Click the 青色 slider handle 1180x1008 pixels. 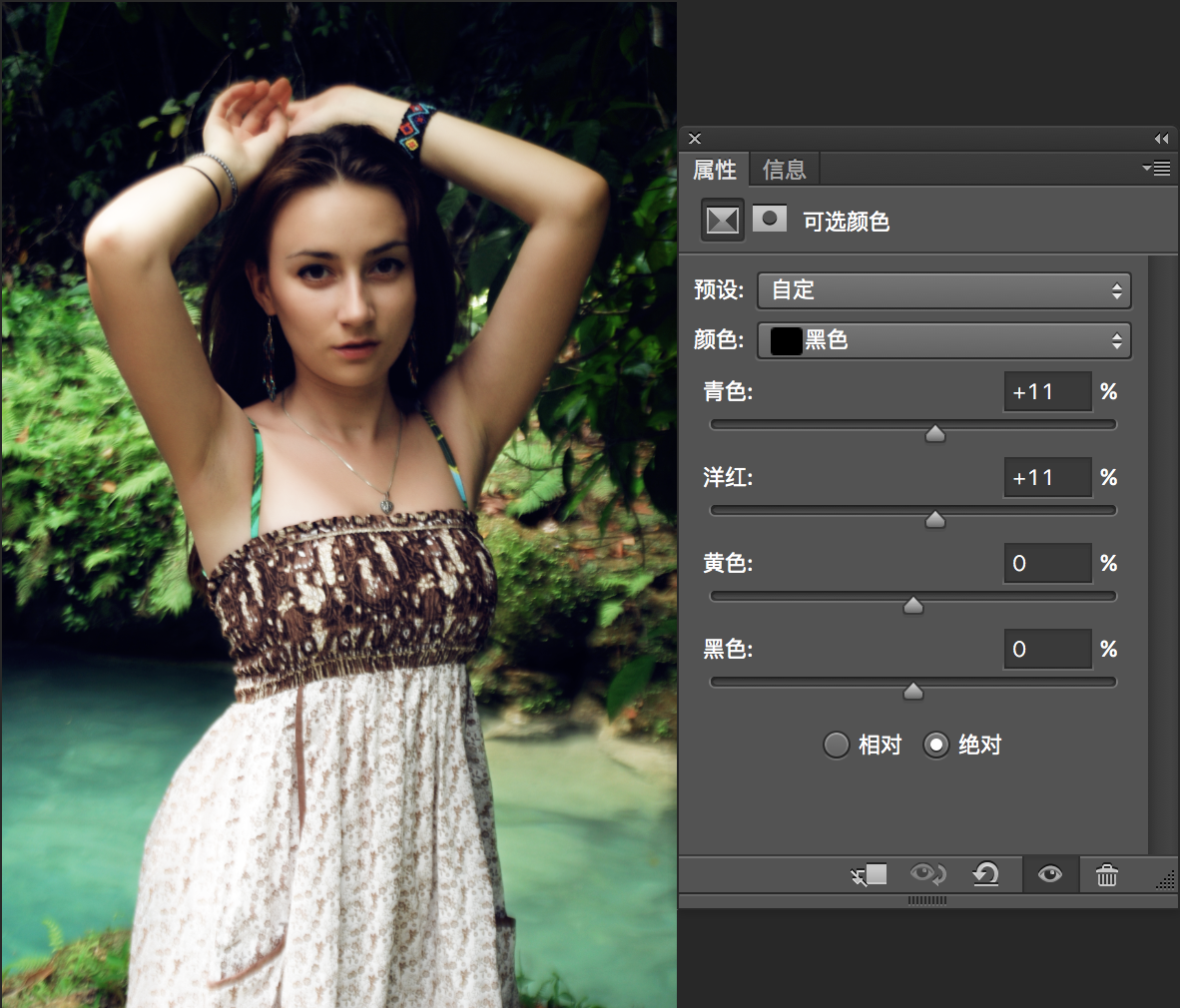pos(934,433)
